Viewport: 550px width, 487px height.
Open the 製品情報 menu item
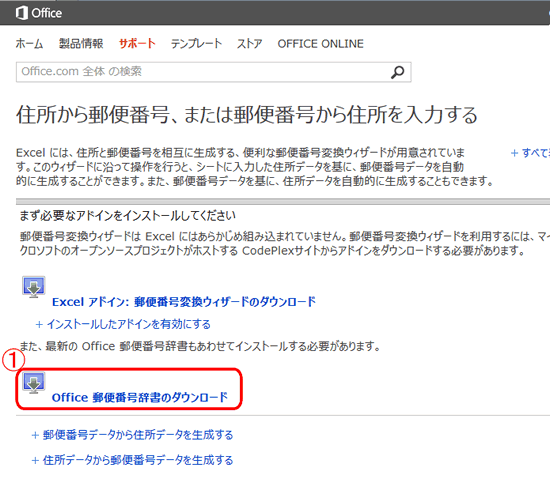coord(81,44)
